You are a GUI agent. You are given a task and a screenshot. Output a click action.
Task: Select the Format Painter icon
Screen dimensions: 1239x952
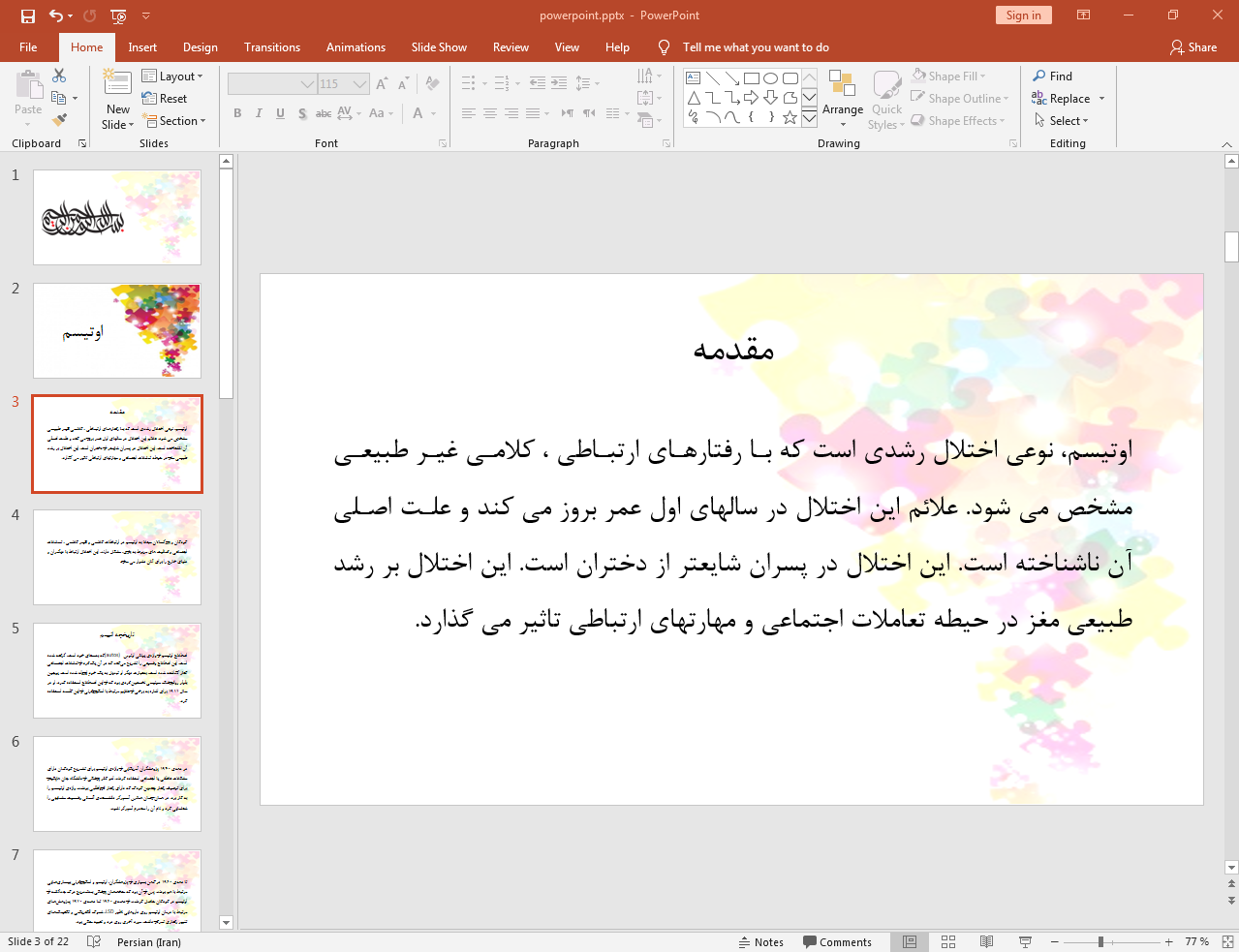(x=58, y=118)
